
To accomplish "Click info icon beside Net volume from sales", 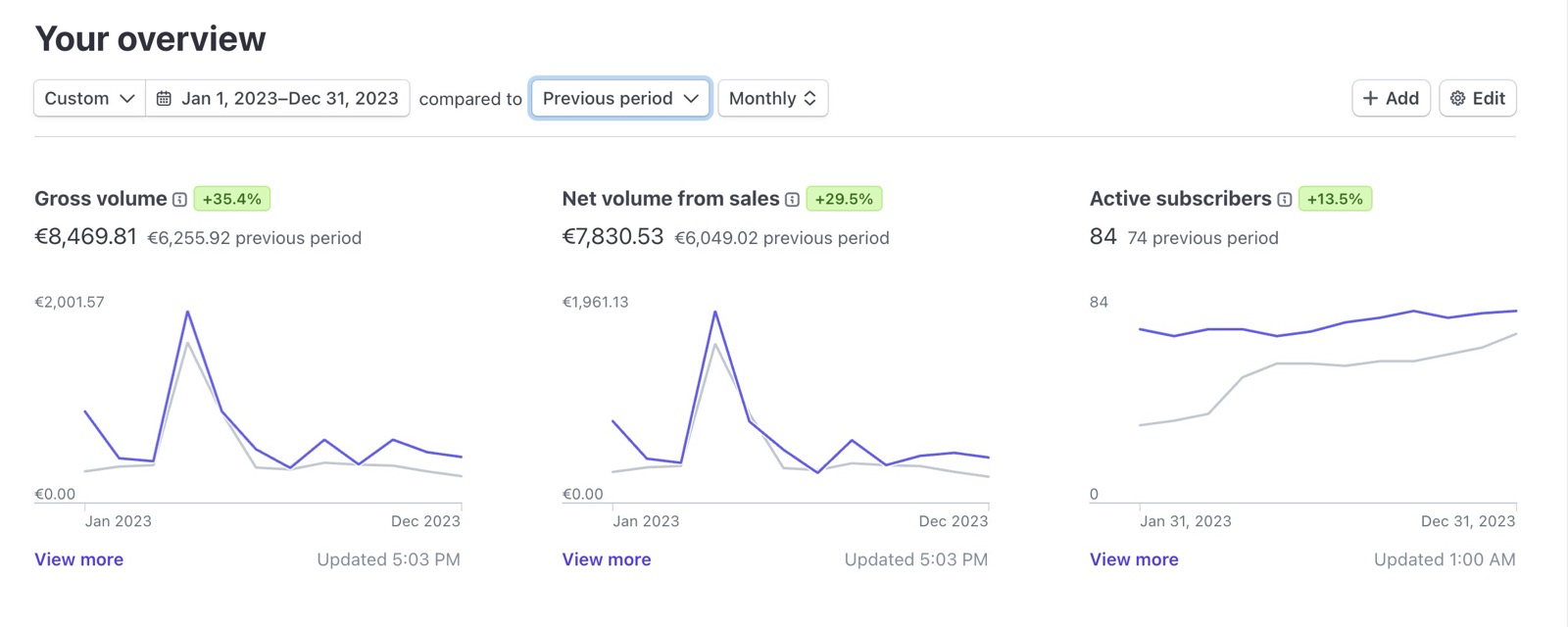I will click(x=792, y=200).
